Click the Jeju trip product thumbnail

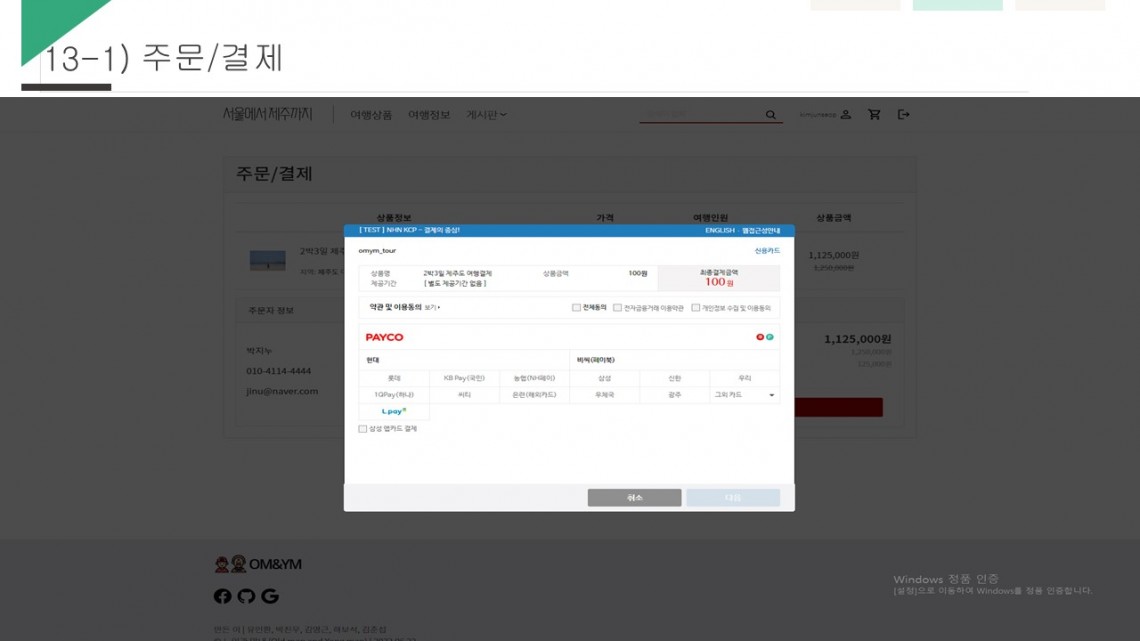(x=268, y=260)
